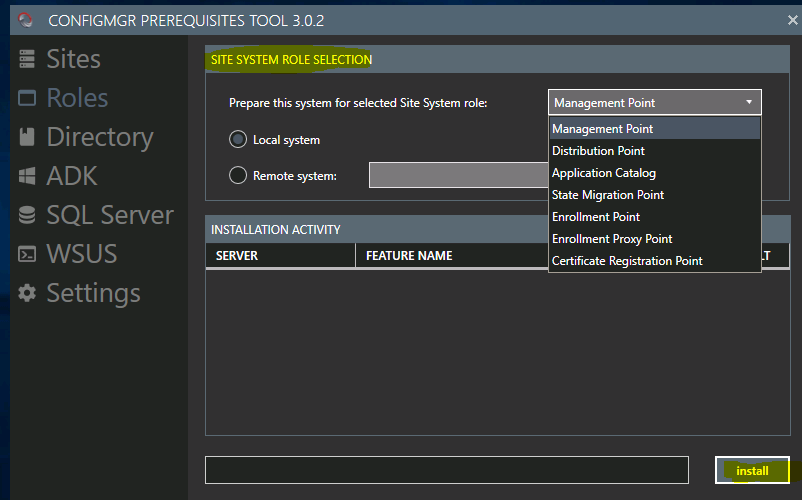Screen dimensions: 802x500
Task: Choose Management Point from the list
Action: pos(655,129)
